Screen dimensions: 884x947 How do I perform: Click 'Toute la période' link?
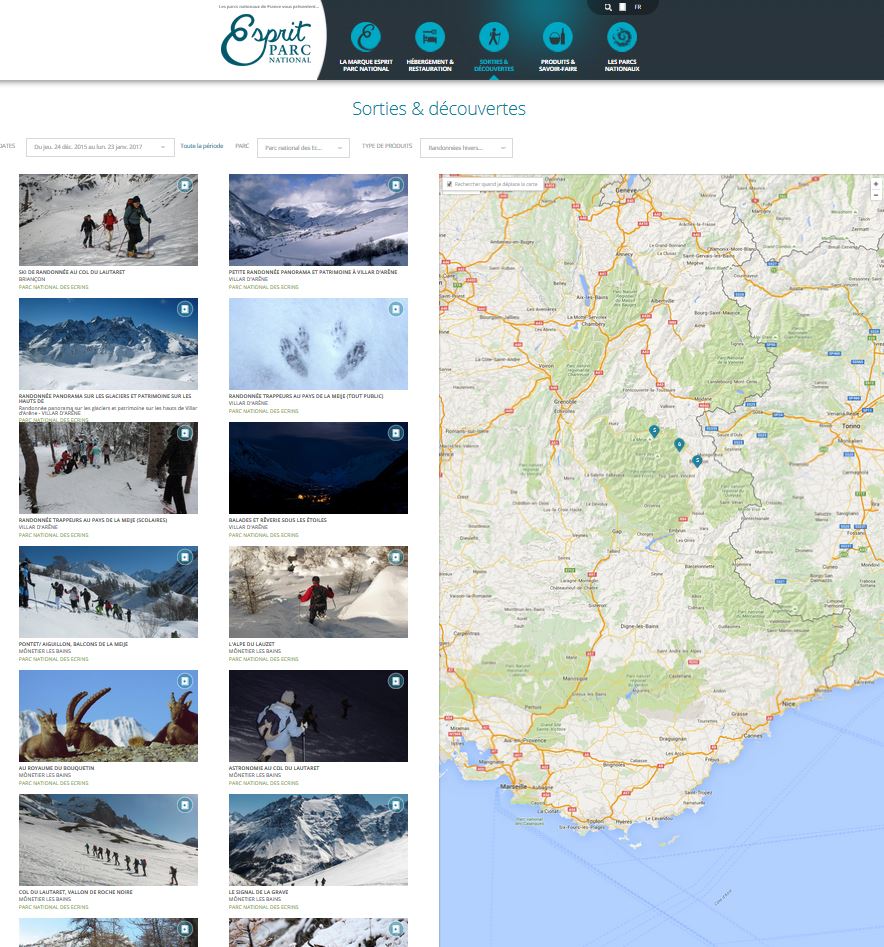(202, 146)
